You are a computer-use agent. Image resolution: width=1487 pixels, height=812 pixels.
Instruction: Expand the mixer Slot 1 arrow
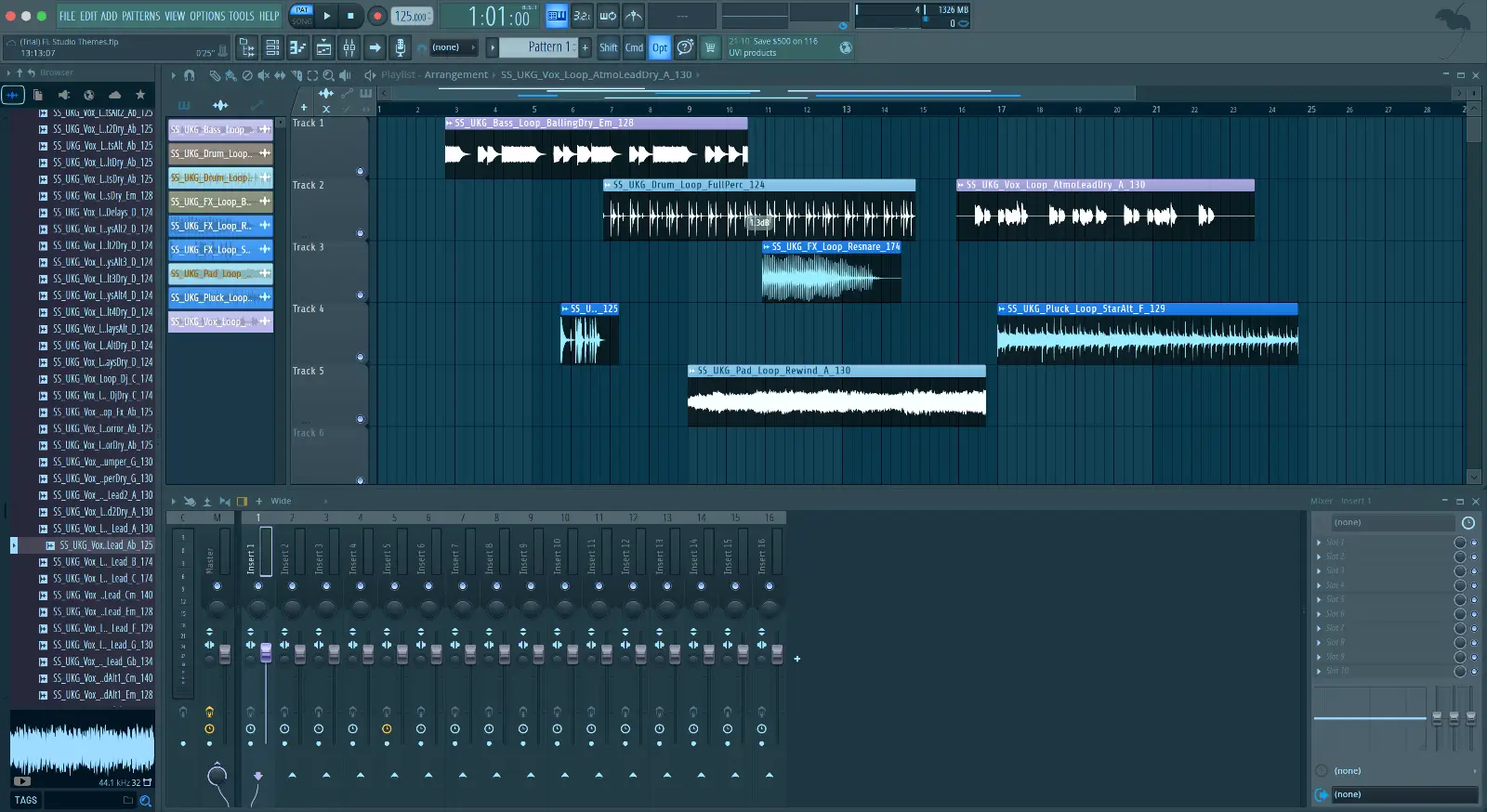pyautogui.click(x=1319, y=543)
